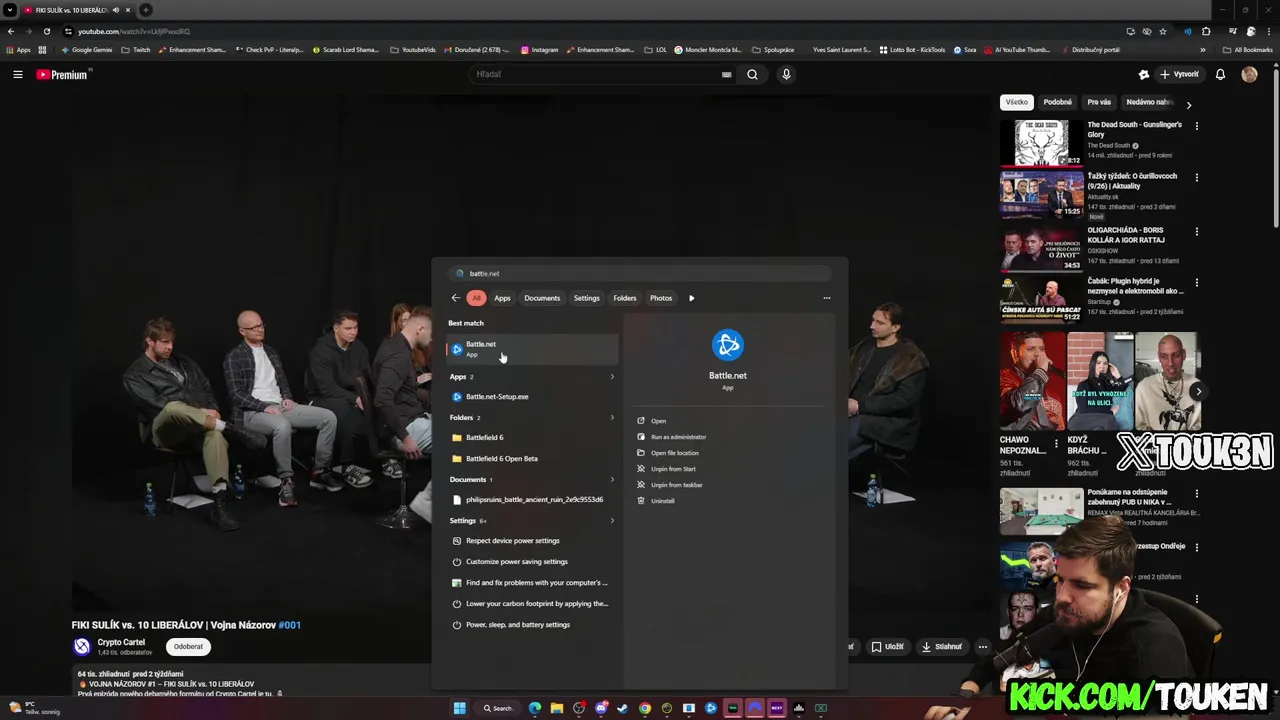The image size is (1280, 720).
Task: Expand the Apps results section
Action: click(612, 377)
